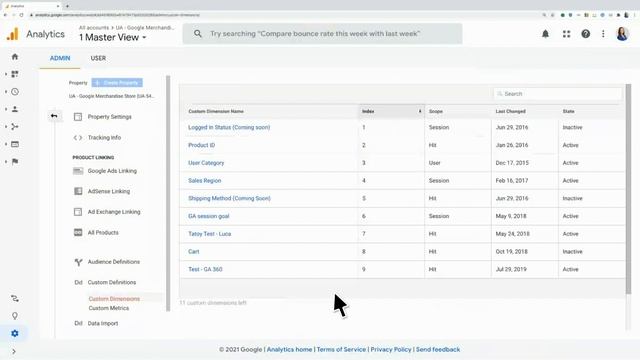This screenshot has width=640, height=360.
Task: Expand Acquisition section arrow in sidebar
Action: (x=6, y=127)
